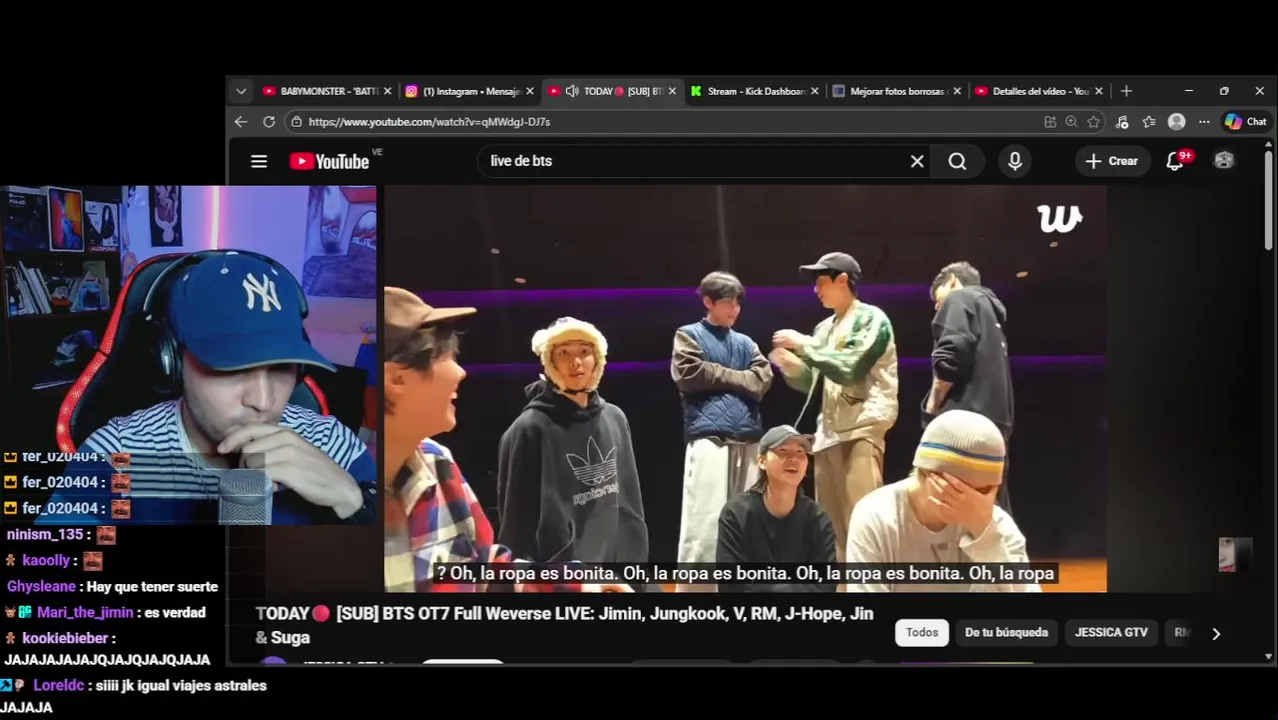Click the small thumbnail at right of video

(1236, 555)
